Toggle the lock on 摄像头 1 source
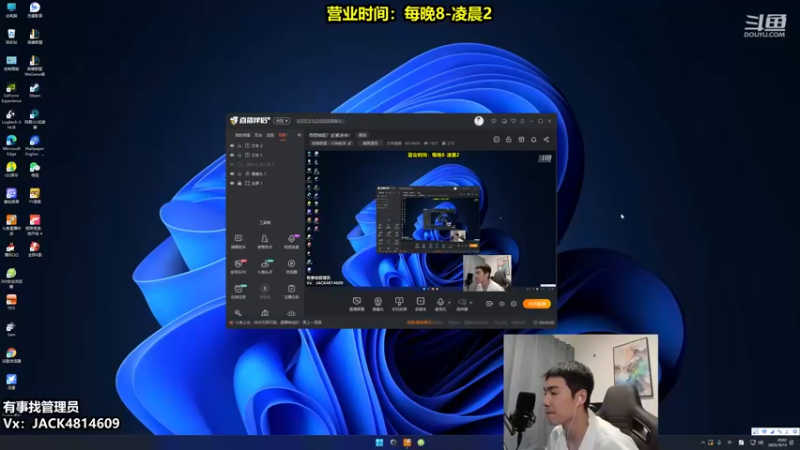The height and width of the screenshot is (450, 800). tap(239, 174)
